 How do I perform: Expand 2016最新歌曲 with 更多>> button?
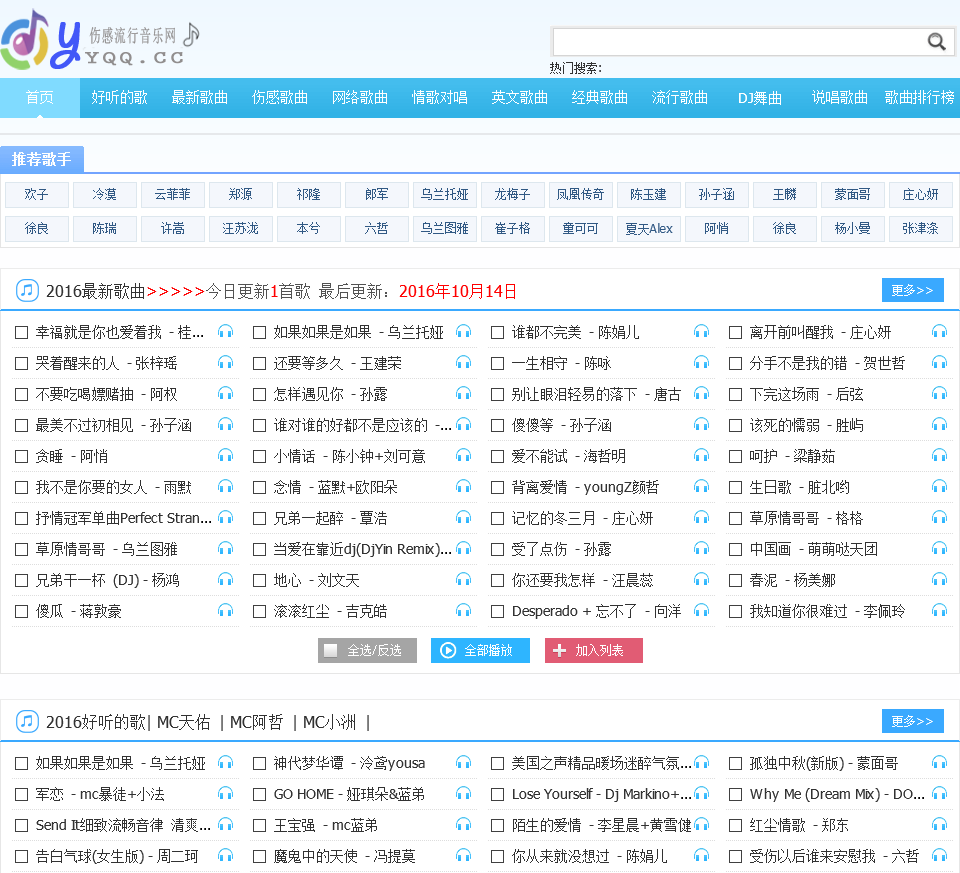point(912,290)
